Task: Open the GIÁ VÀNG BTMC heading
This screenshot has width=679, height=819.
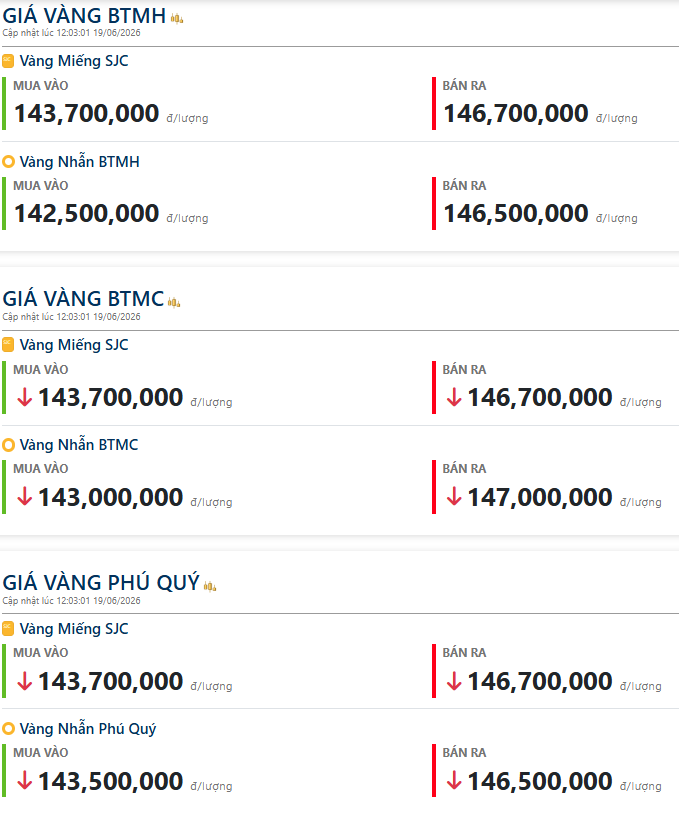Action: [83, 299]
